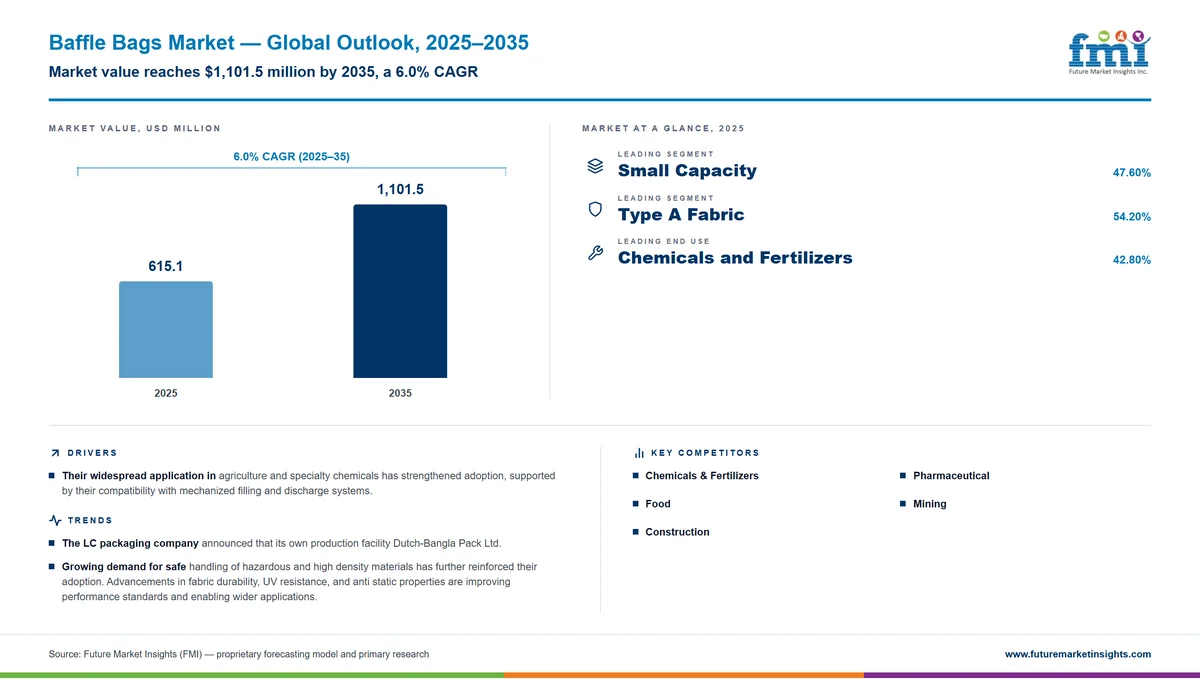Click the 2035 axis label under the chart
Viewport: 1200px width, 679px height.
(x=400, y=393)
